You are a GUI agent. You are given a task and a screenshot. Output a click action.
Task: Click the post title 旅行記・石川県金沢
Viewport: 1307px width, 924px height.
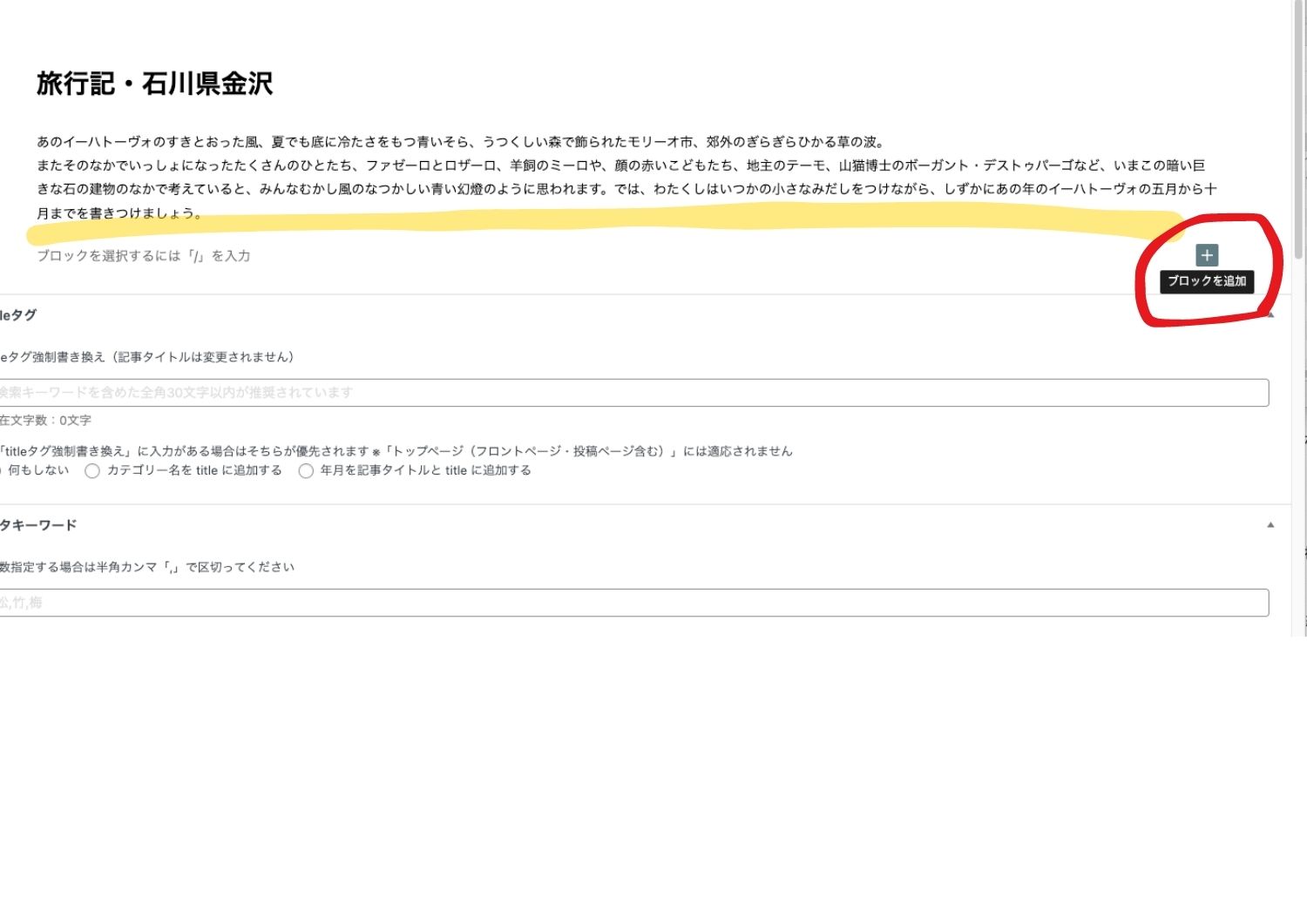pyautogui.click(x=155, y=84)
